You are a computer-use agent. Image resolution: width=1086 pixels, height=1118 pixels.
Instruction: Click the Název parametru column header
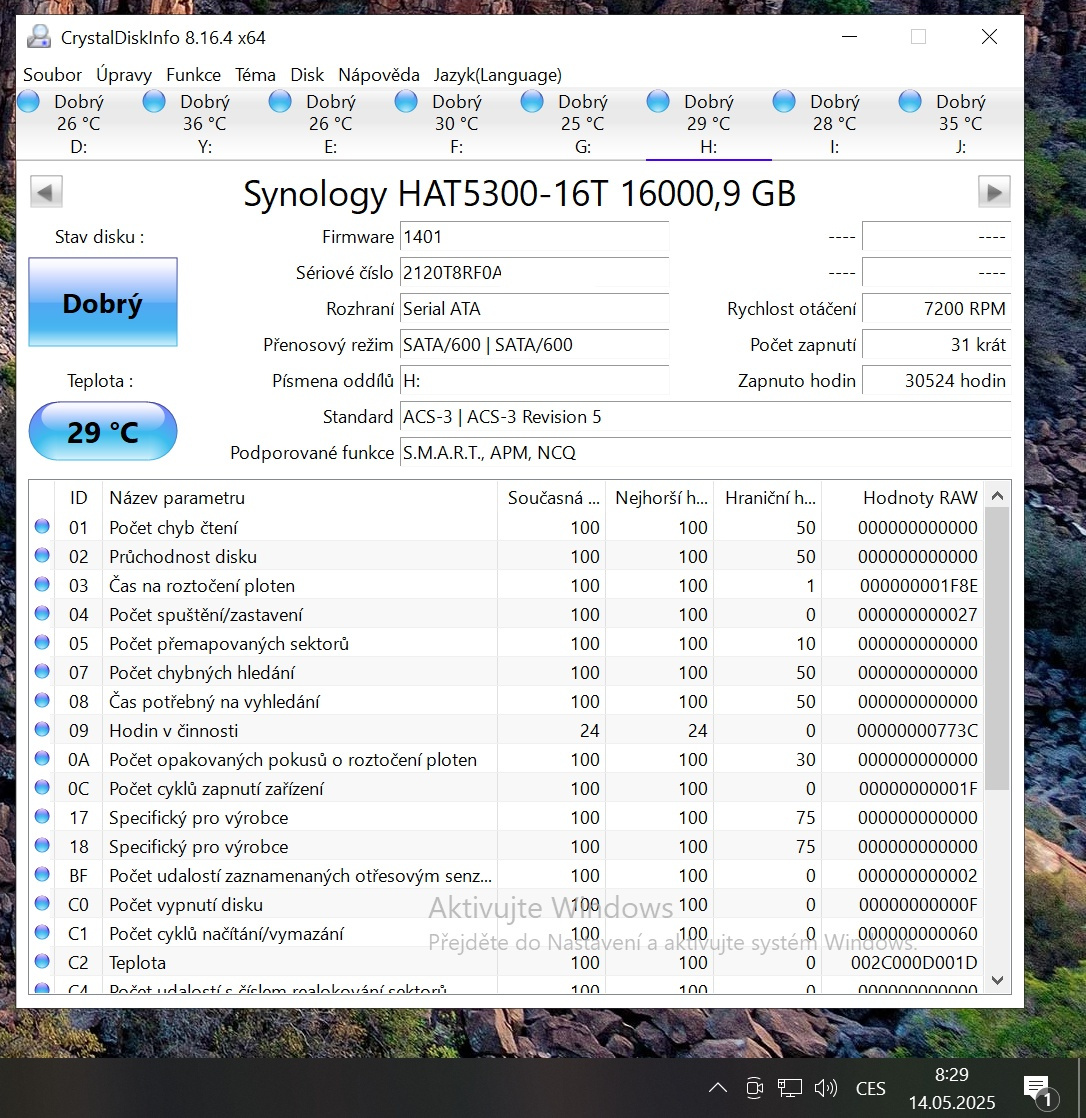pos(299,498)
